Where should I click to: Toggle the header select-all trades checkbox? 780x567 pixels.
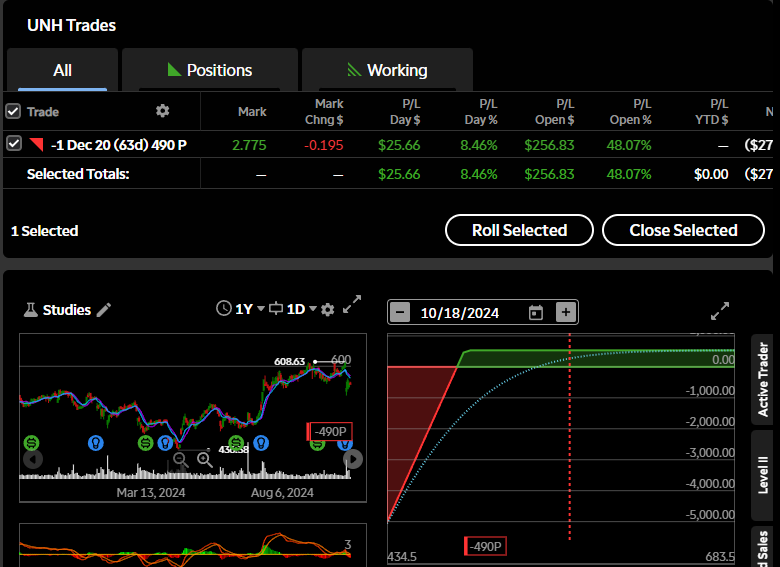(13, 111)
